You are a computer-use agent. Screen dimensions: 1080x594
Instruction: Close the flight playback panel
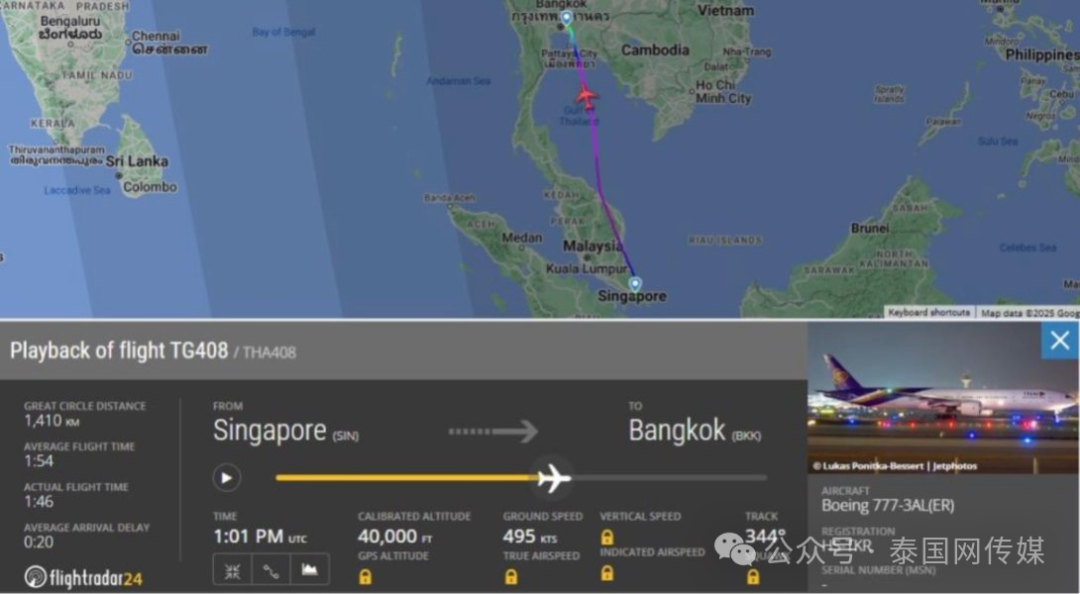click(1059, 340)
